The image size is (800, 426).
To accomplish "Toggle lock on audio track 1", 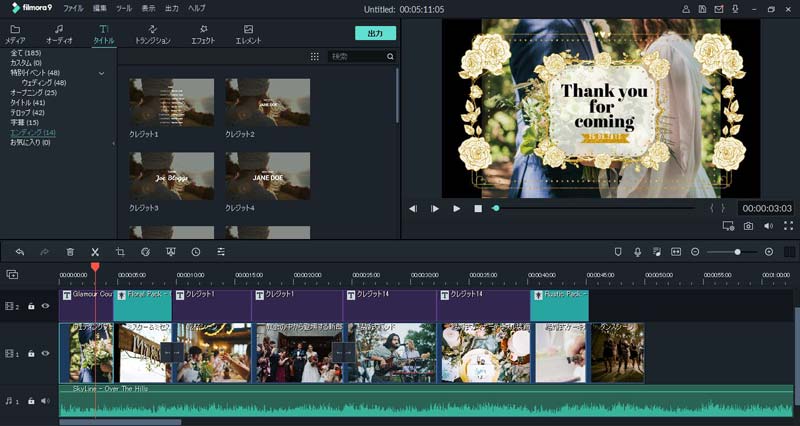I will click(x=31, y=401).
